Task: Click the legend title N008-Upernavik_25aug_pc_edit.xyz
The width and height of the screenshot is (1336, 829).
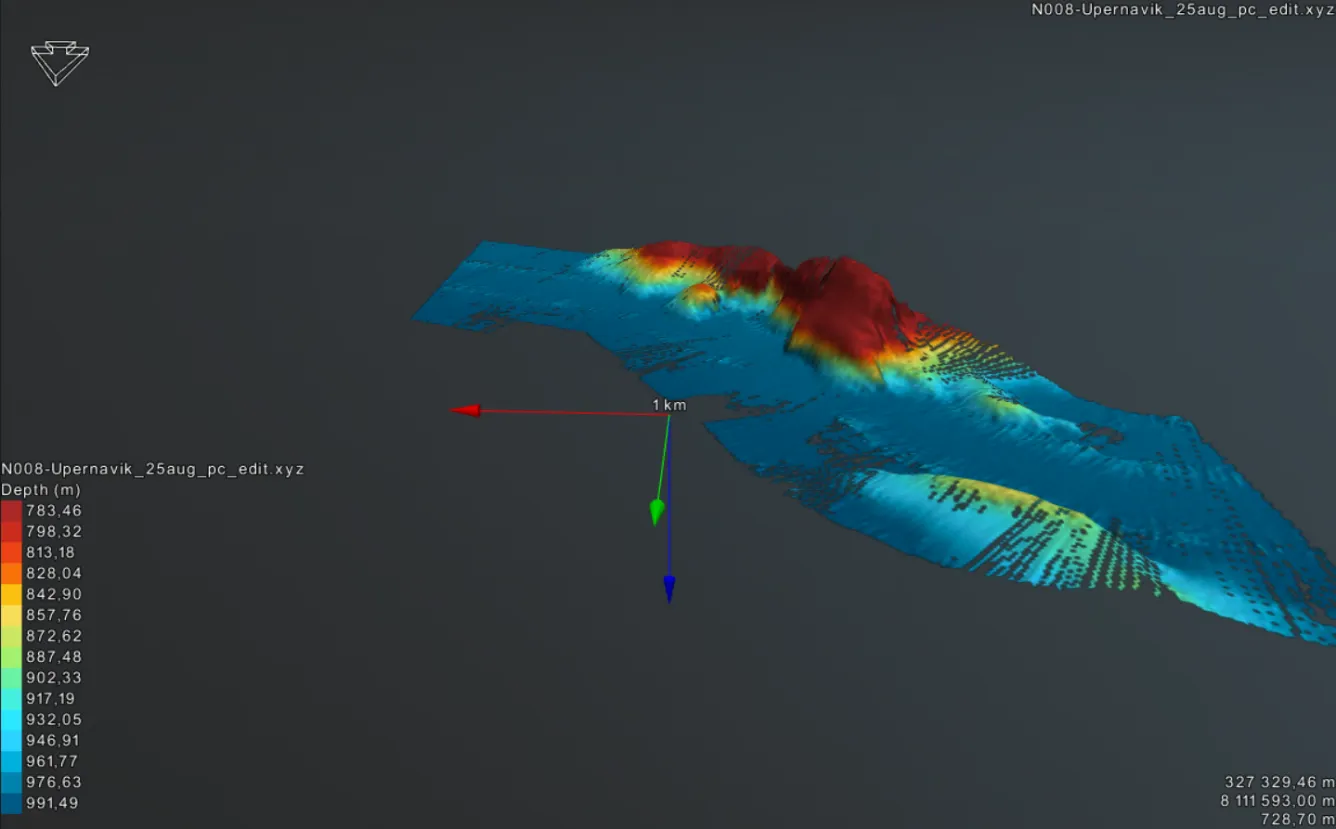Action: coord(152,469)
